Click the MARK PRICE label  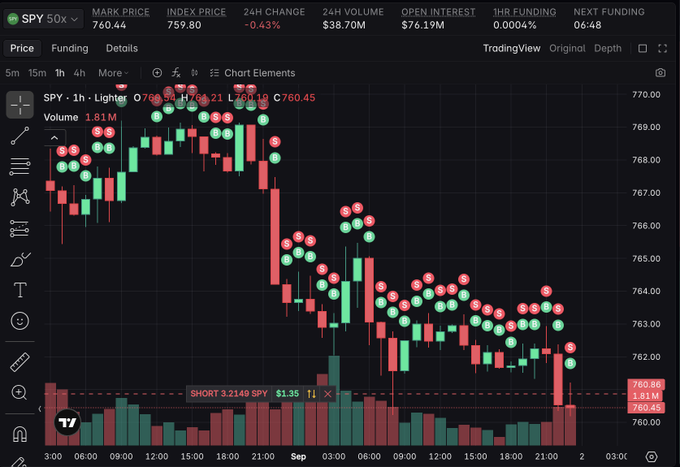(x=121, y=12)
